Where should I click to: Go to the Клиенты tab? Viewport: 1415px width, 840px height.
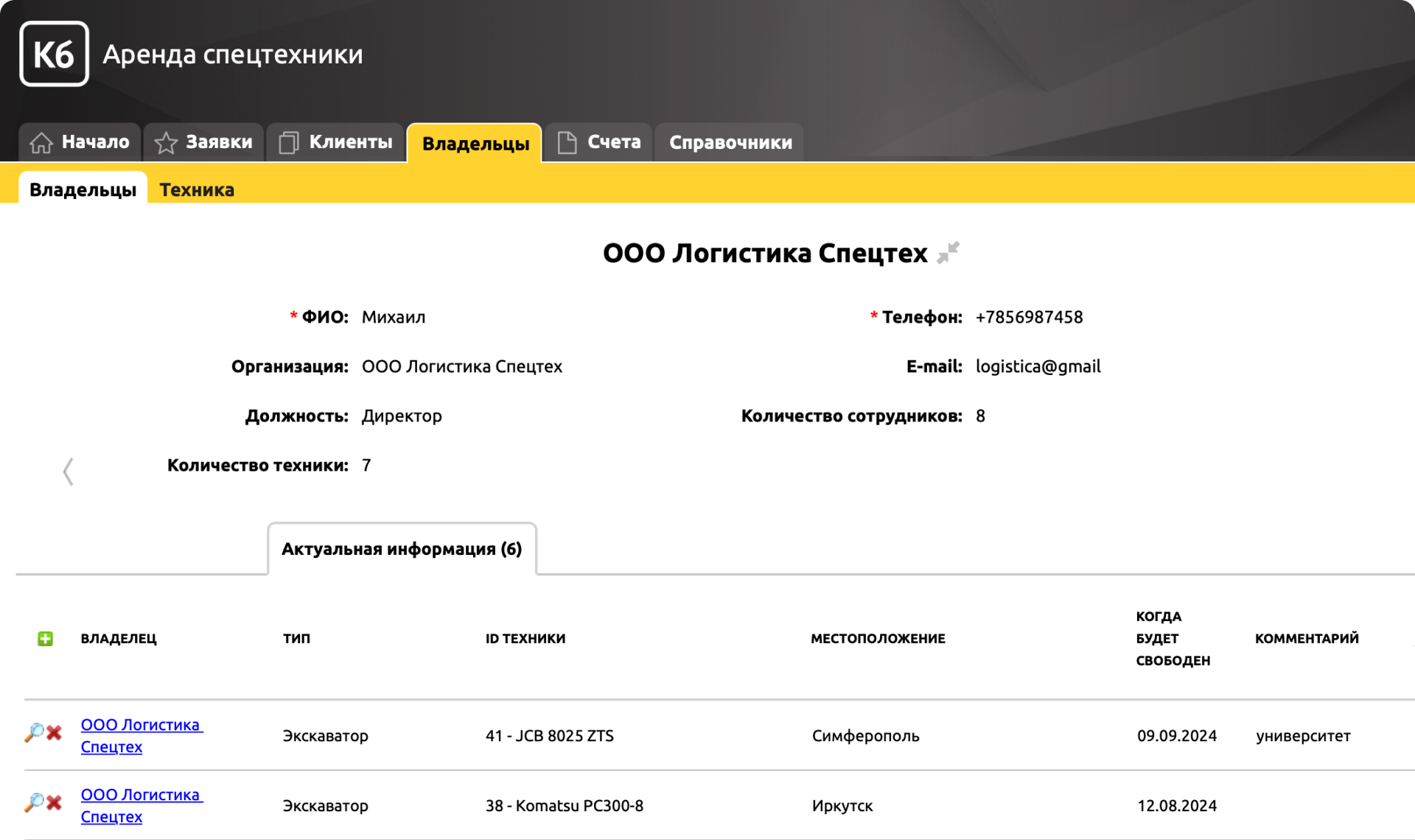335,142
